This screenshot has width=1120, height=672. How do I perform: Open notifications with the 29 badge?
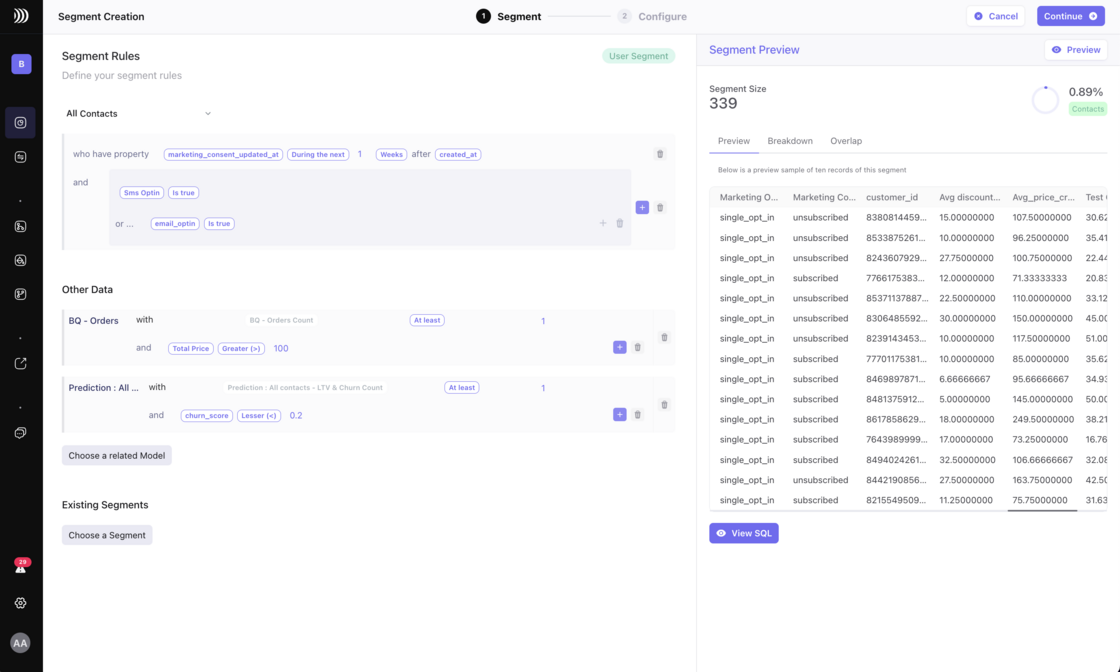click(21, 566)
